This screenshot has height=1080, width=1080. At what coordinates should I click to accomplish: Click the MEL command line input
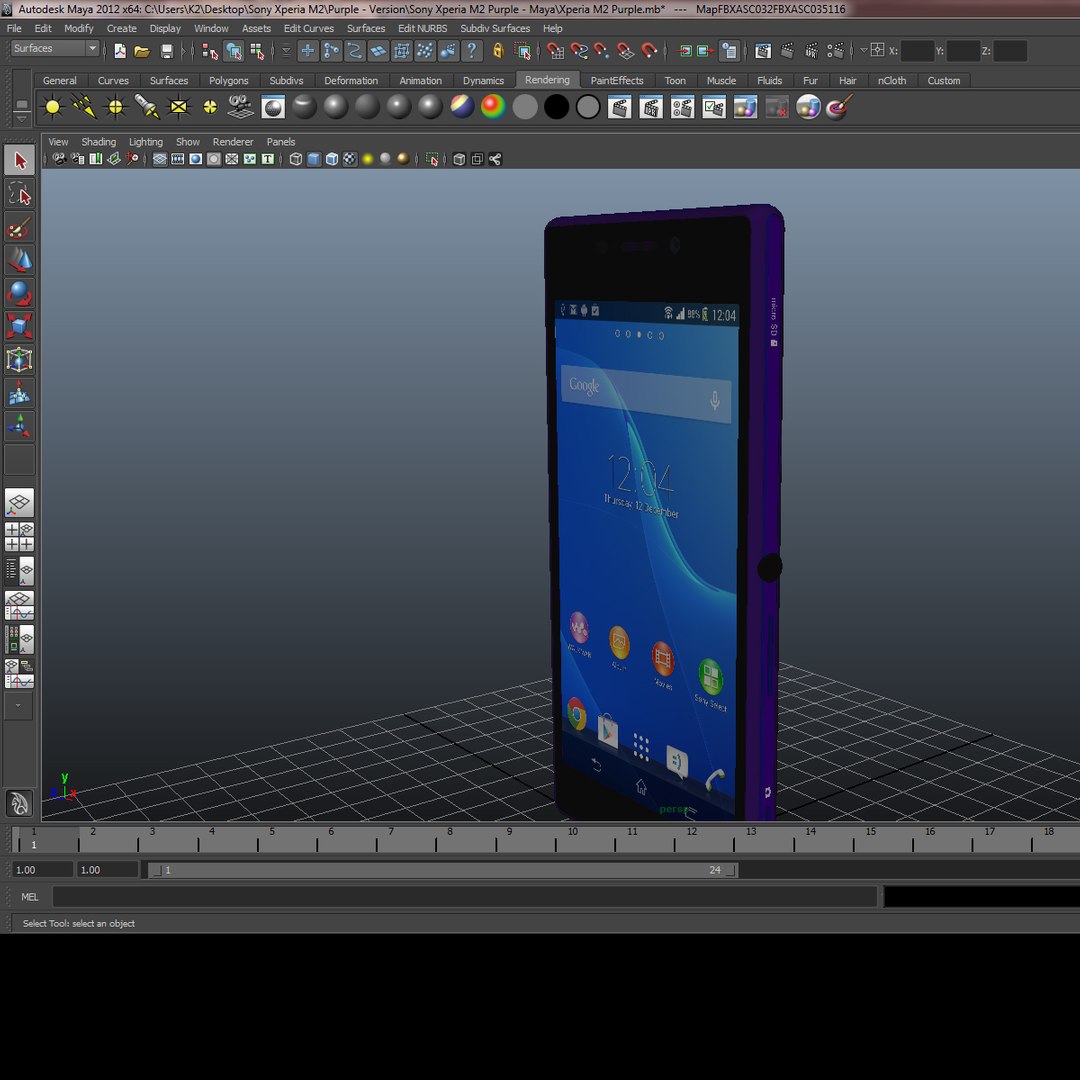point(465,897)
